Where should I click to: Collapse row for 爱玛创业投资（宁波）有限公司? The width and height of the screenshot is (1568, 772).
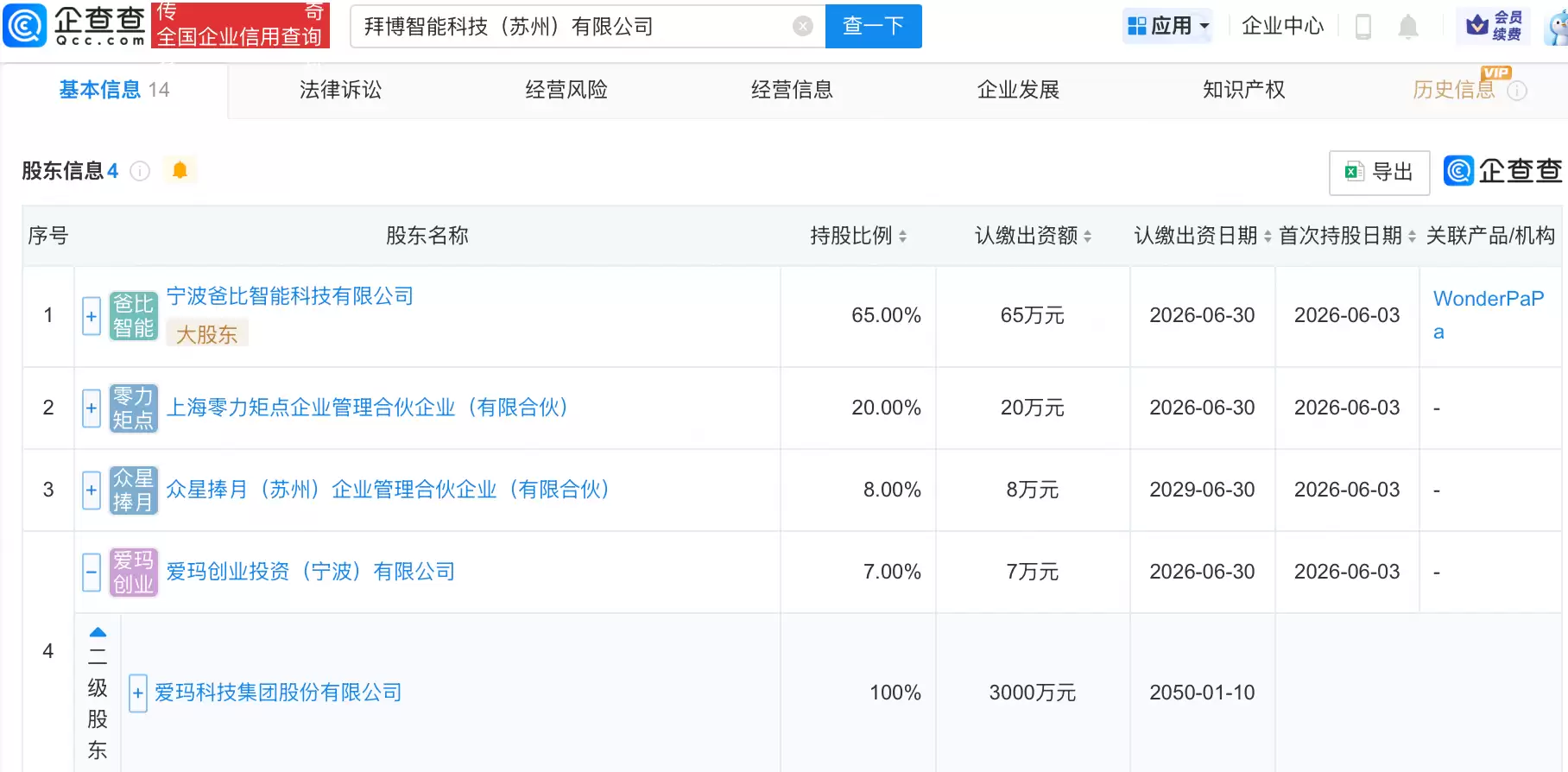pyautogui.click(x=92, y=572)
